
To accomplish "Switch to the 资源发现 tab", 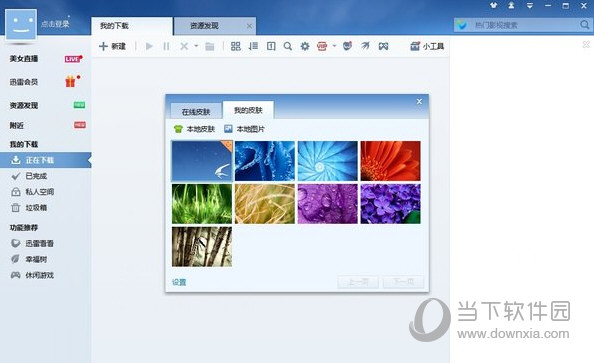I will 215,26.
